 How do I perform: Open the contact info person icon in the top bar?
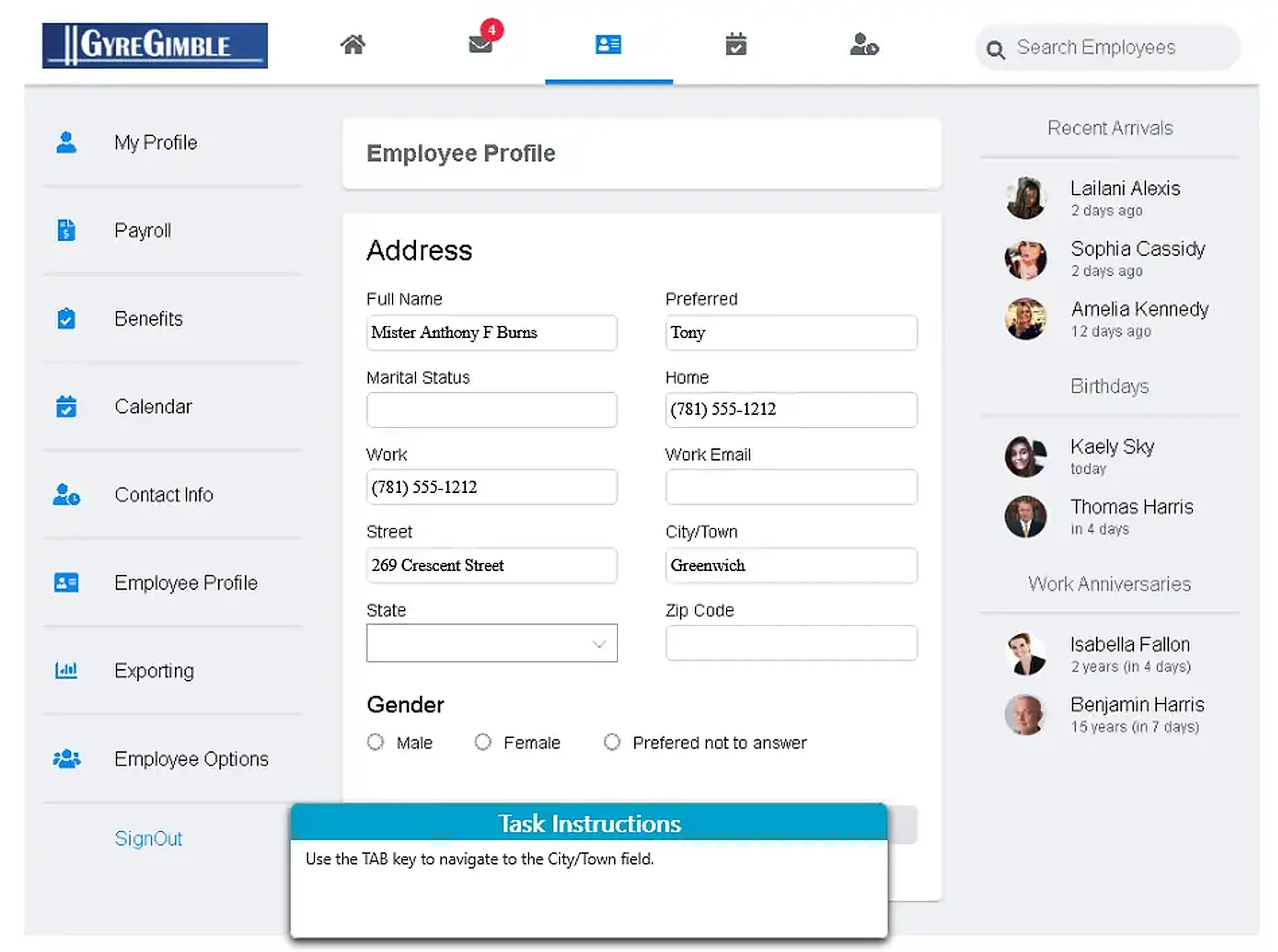pyautogui.click(x=864, y=44)
